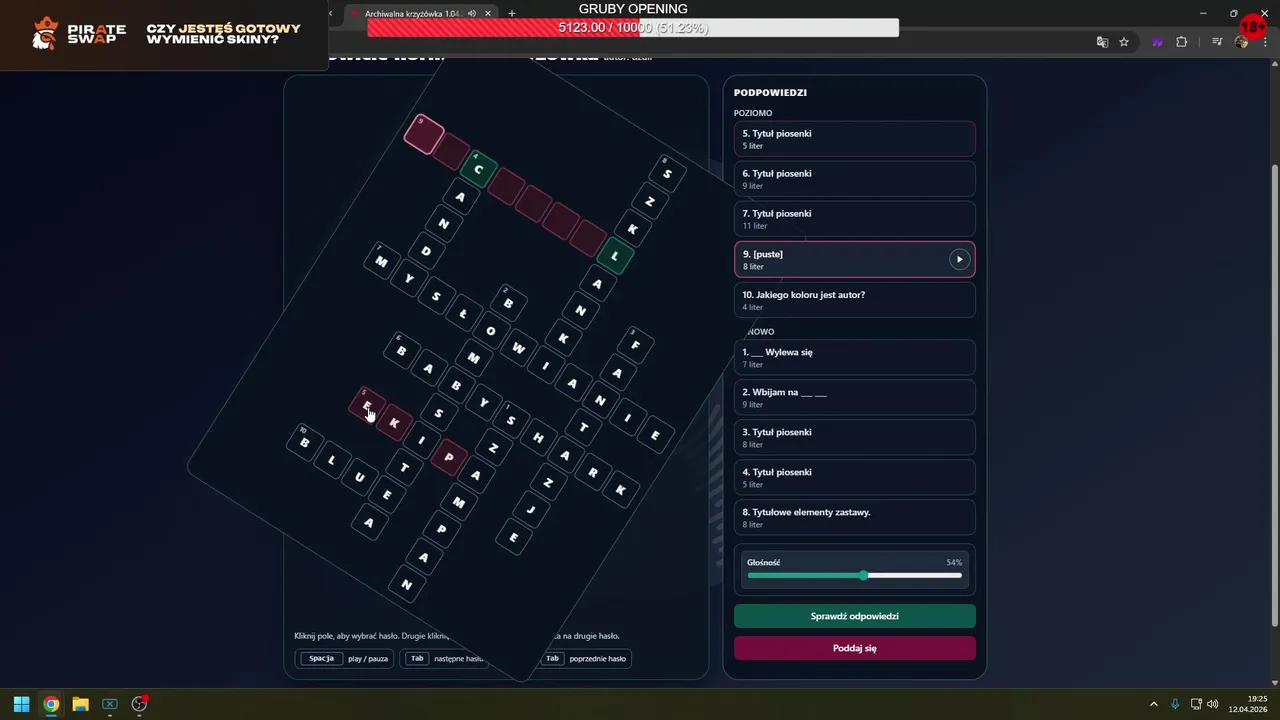Select clue 8. Tytułowe elementy zastawy
This screenshot has width=1280, height=720.
854,517
